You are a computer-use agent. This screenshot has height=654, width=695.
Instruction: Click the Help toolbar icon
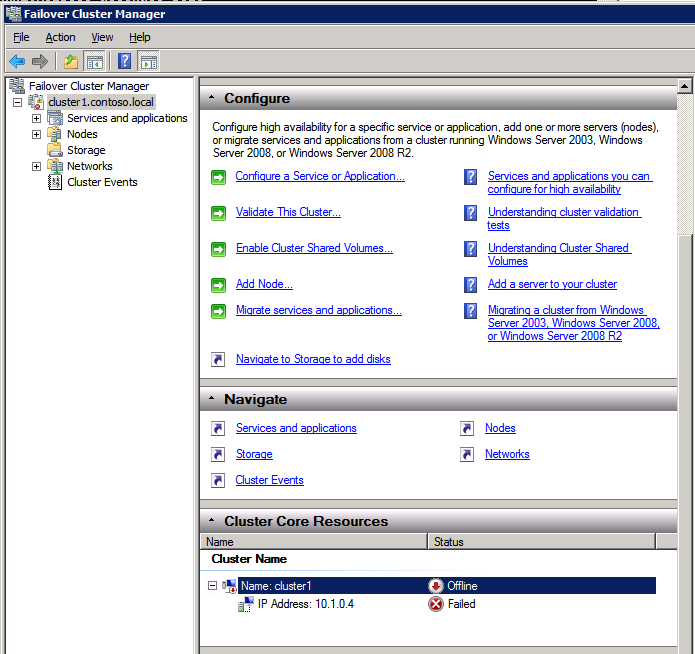[x=125, y=61]
